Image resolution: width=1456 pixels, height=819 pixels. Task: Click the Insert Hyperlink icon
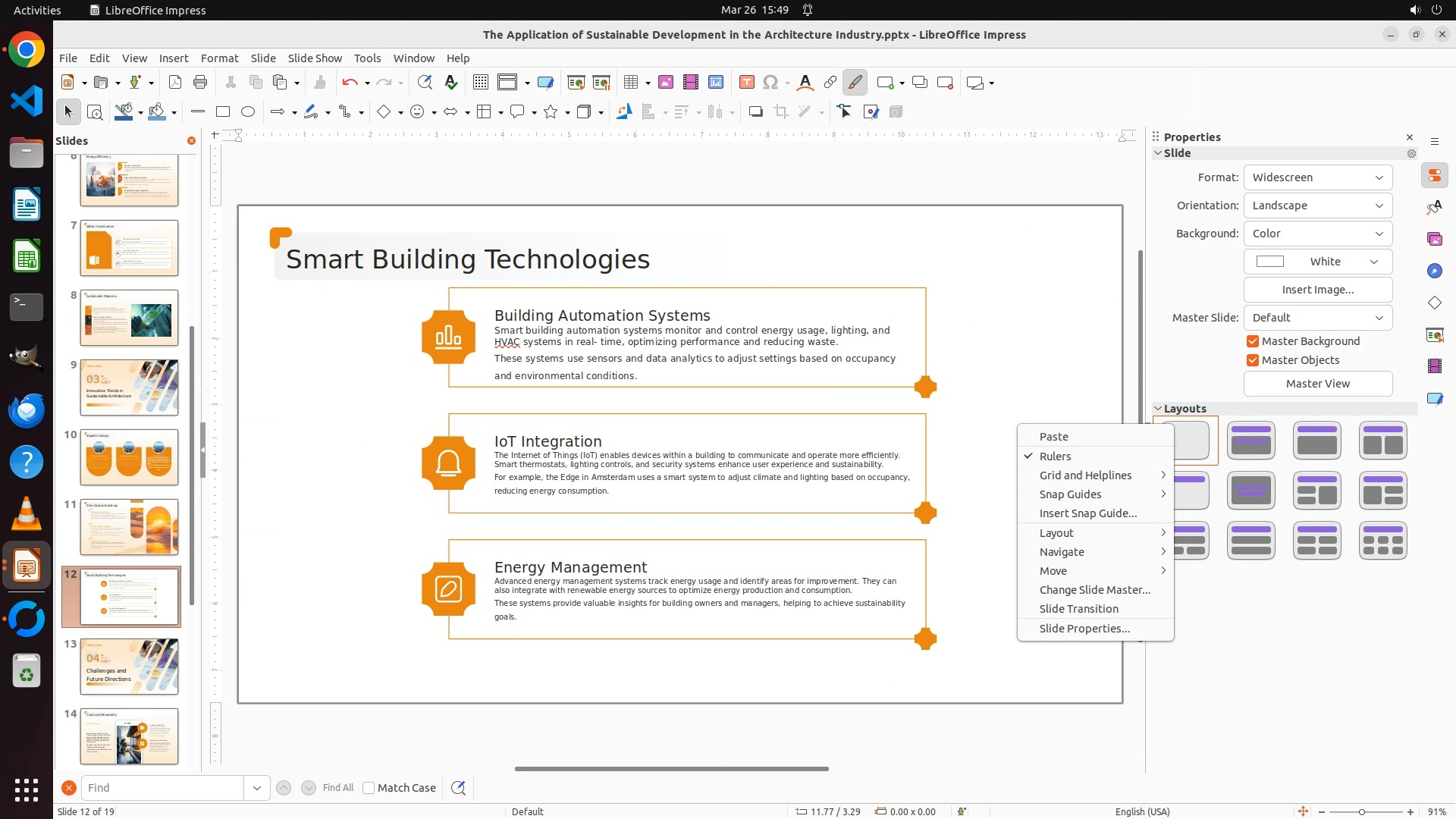click(x=830, y=83)
